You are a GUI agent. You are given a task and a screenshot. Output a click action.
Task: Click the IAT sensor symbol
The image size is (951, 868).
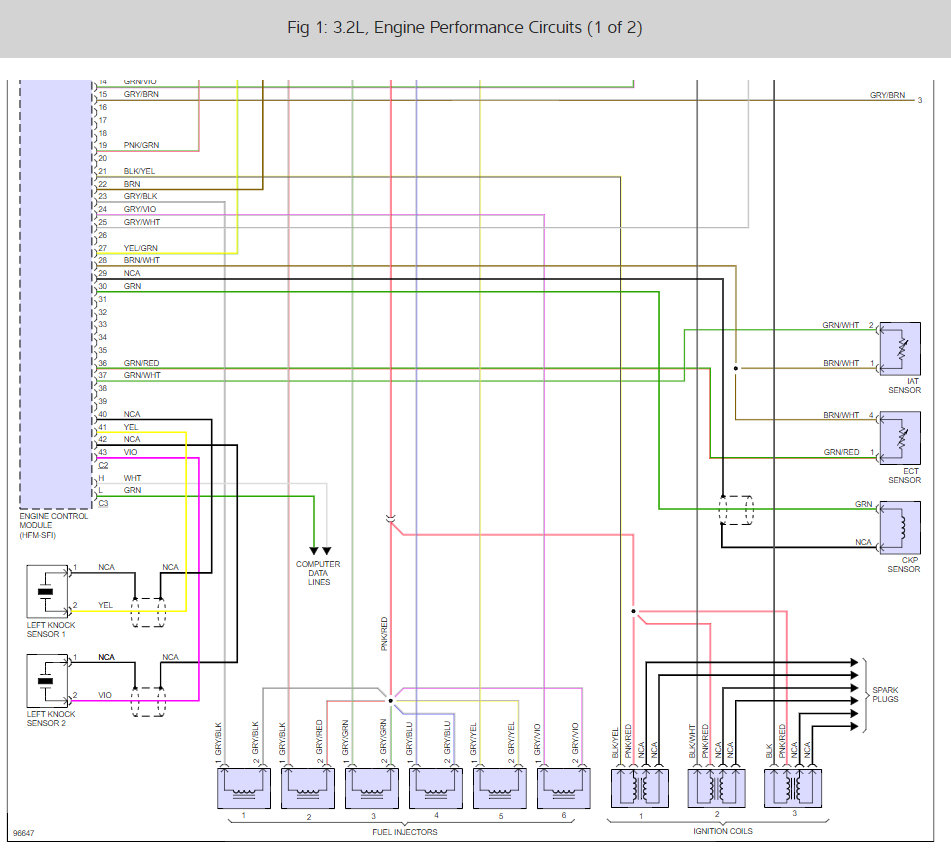click(x=900, y=349)
